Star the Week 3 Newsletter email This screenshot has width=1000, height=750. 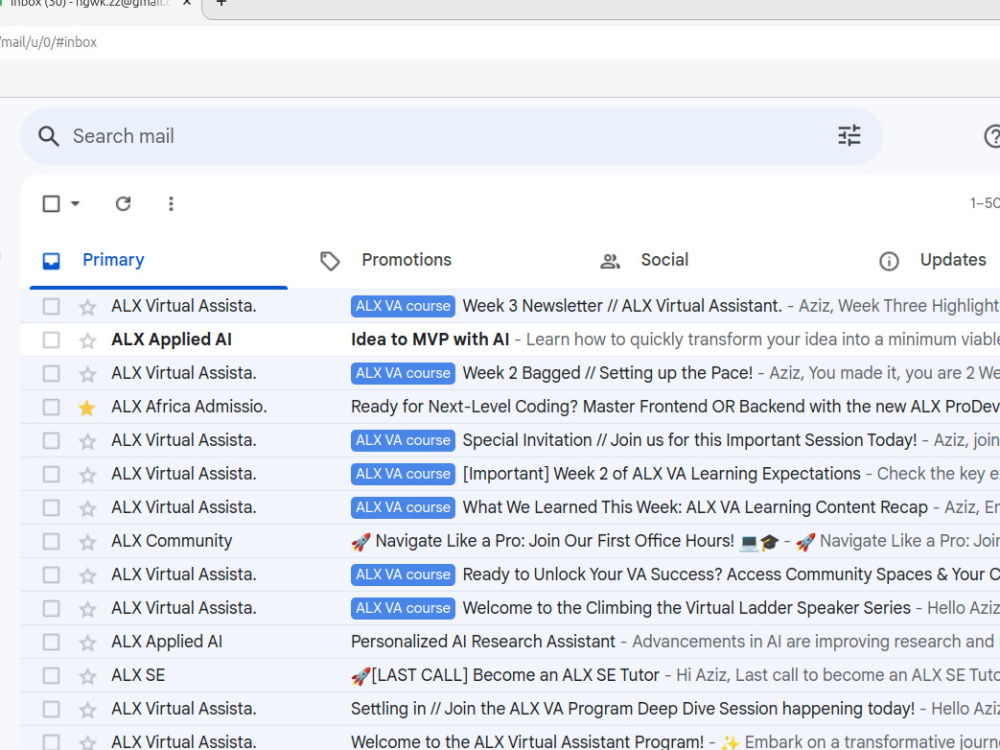click(x=87, y=307)
